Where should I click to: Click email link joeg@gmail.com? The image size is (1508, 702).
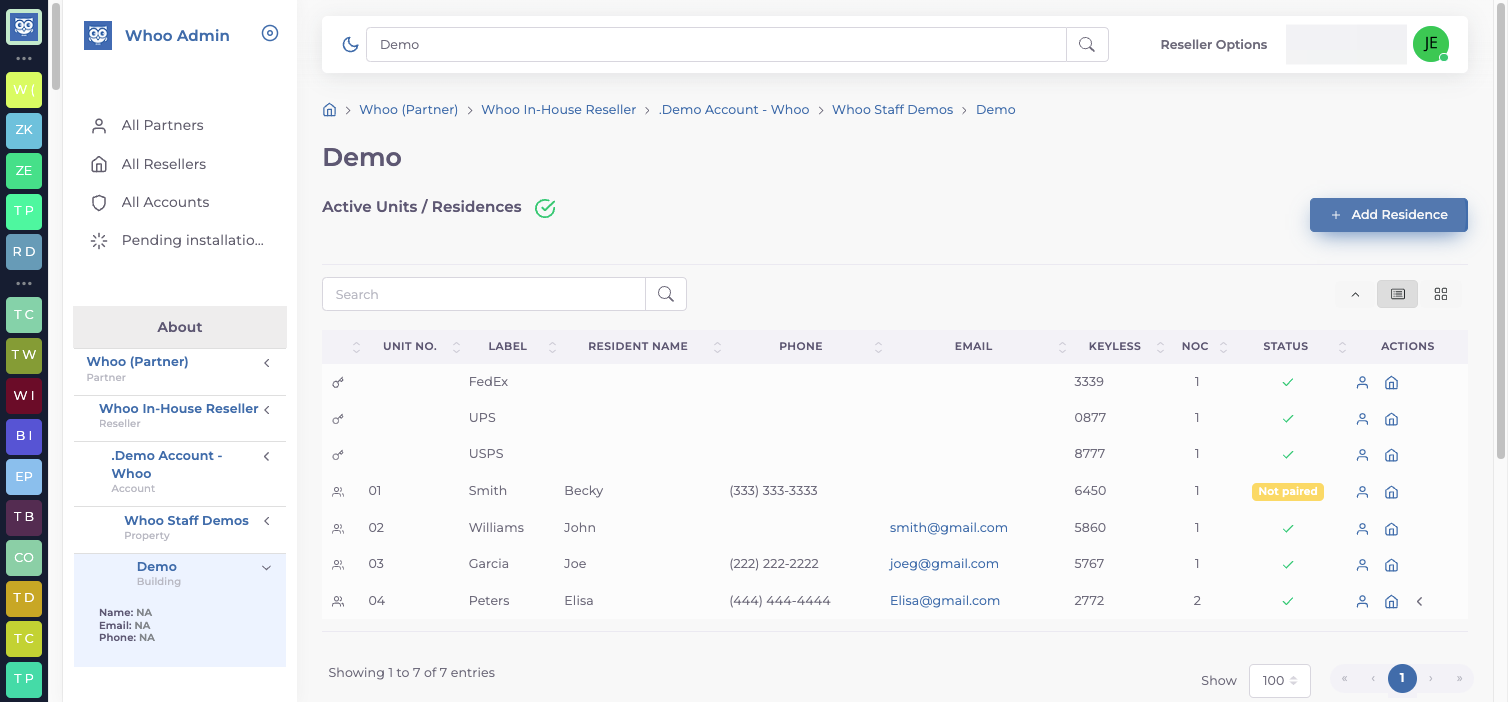944,564
